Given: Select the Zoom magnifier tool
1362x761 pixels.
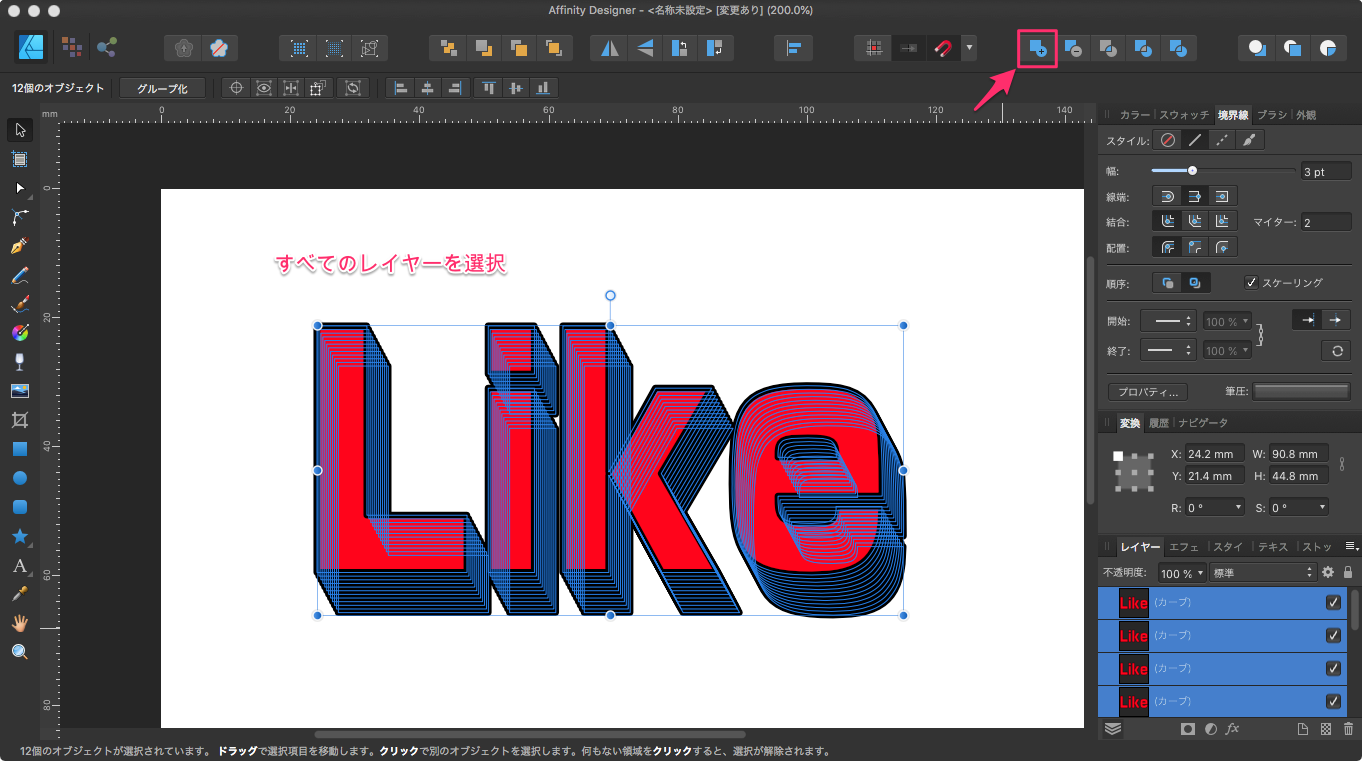Looking at the screenshot, I should coord(19,652).
